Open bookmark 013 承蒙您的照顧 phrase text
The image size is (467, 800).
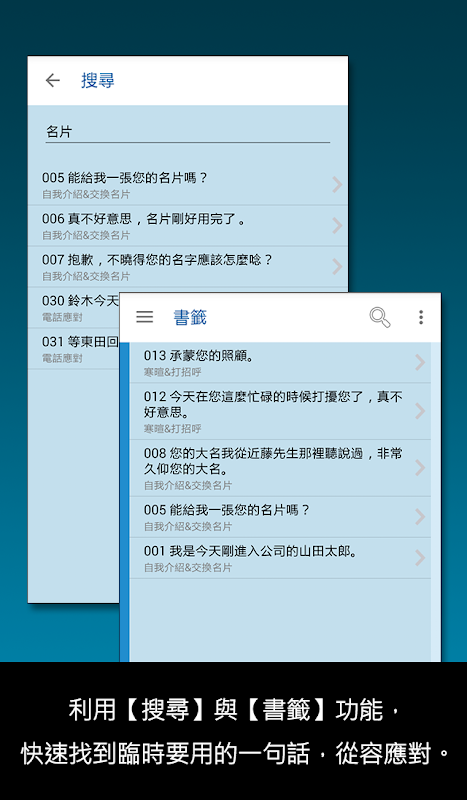tap(199, 356)
